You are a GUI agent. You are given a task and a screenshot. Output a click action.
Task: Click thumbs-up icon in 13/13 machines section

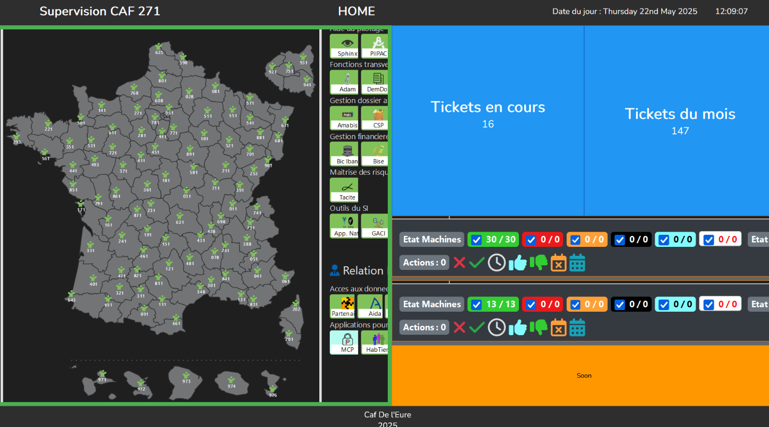tap(517, 328)
